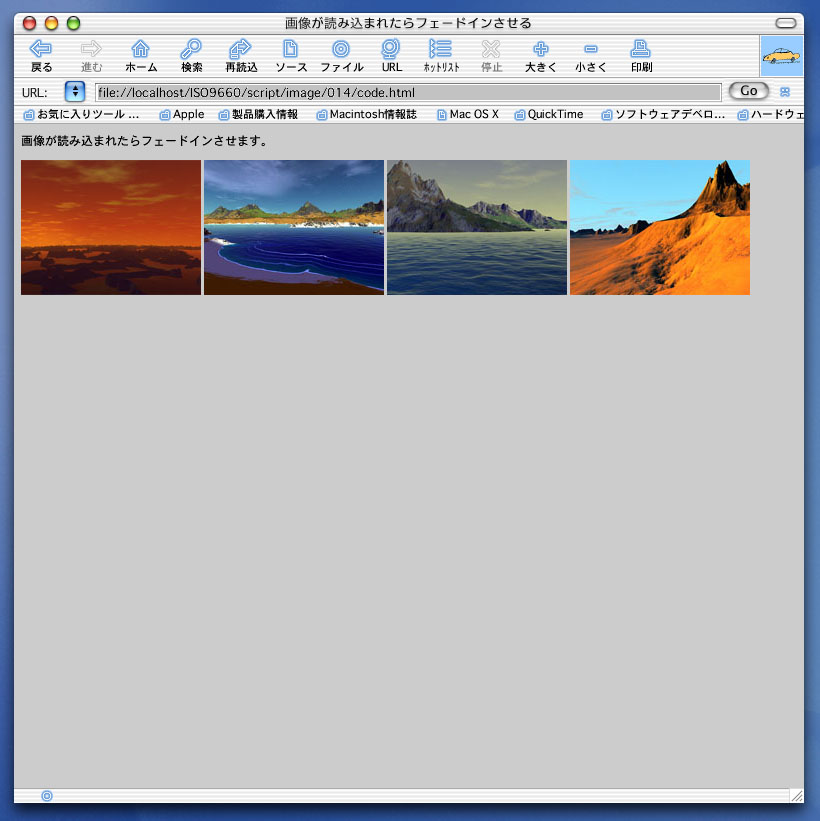This screenshot has height=821, width=820.
Task: Click the green zoom window button
Action: [x=73, y=23]
